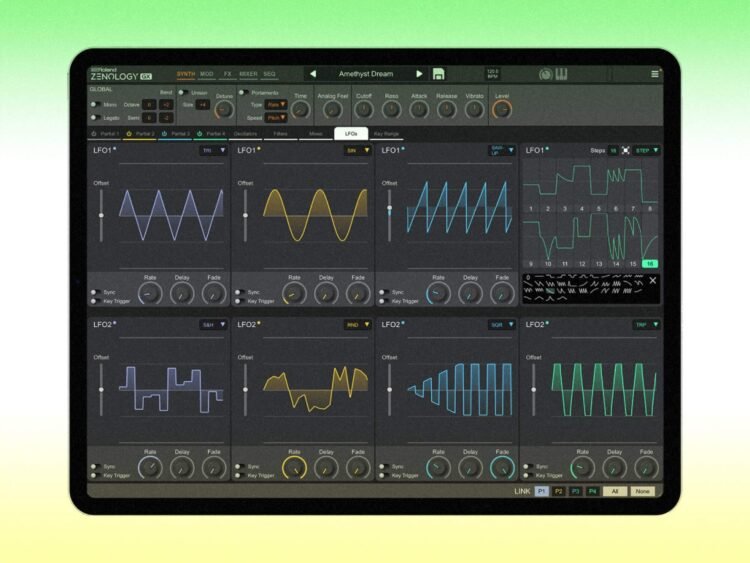Click the Portamento Time knob
This screenshot has width=750, height=563.
(300, 110)
